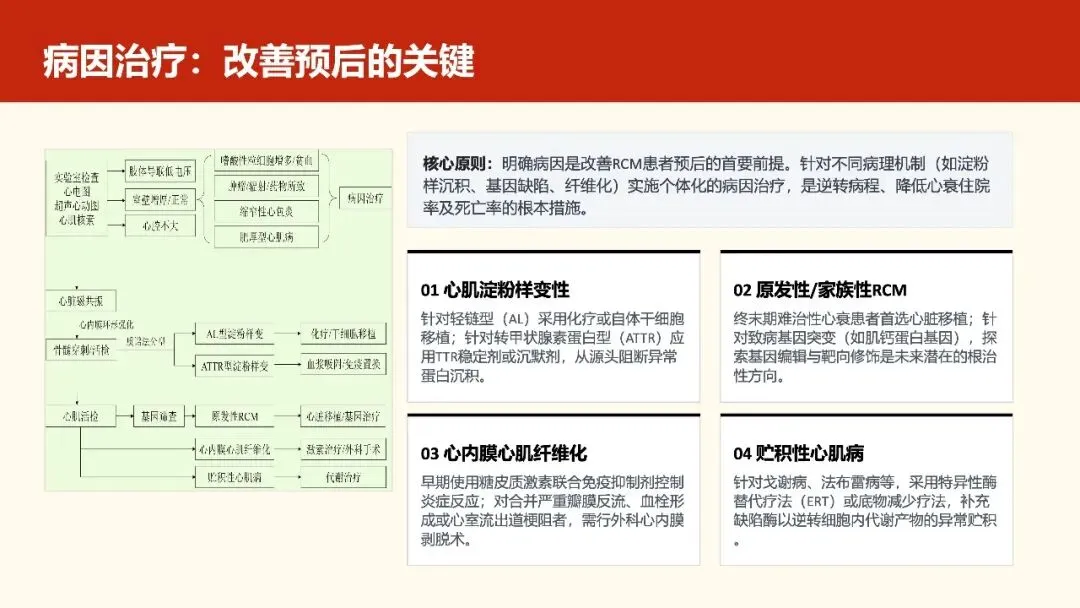Viewport: 1080px width, 608px height.
Task: Click the 心脏磁共振 flowchart box
Action: pyautogui.click(x=81, y=301)
